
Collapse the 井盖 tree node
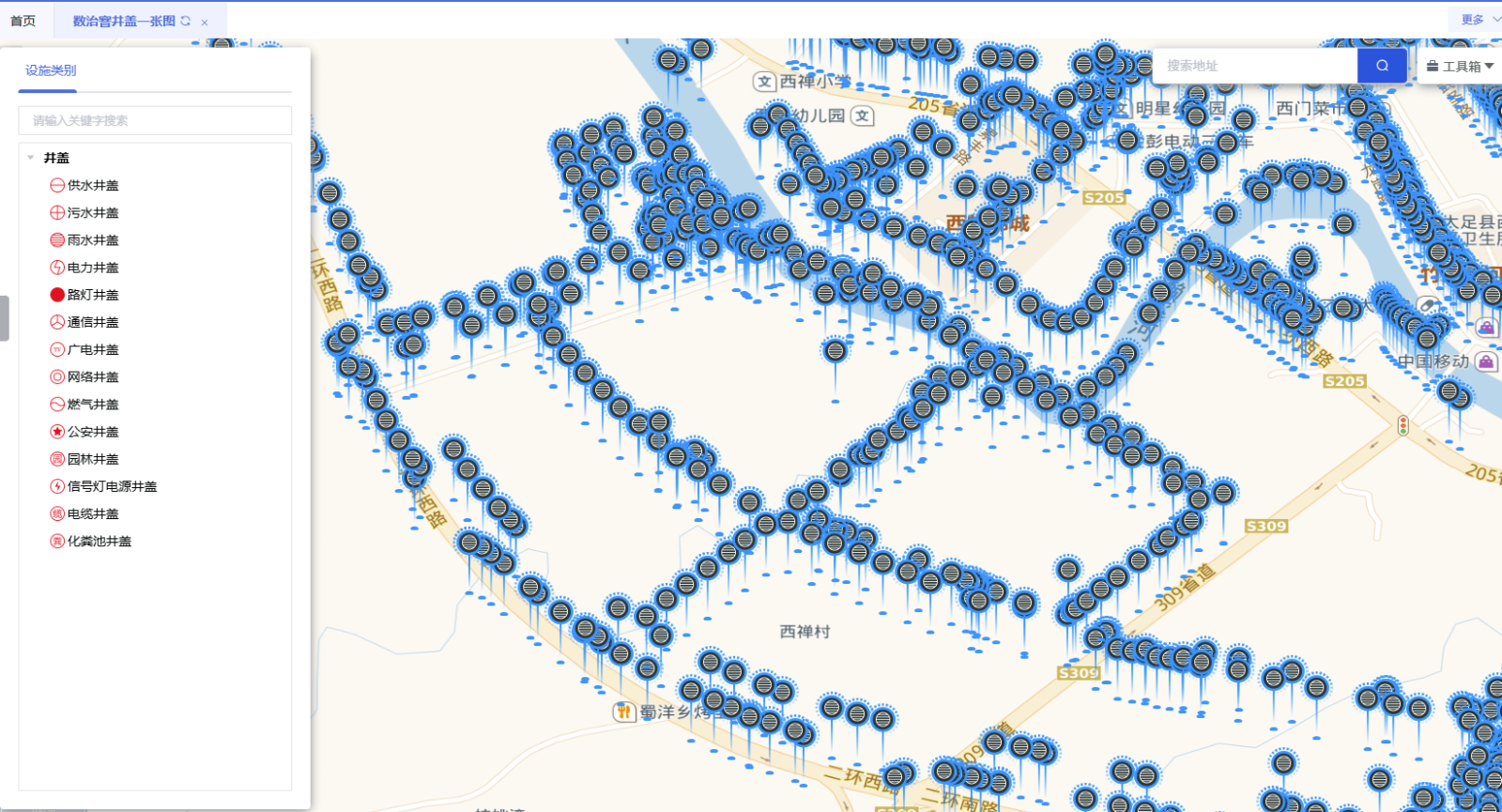tap(31, 158)
